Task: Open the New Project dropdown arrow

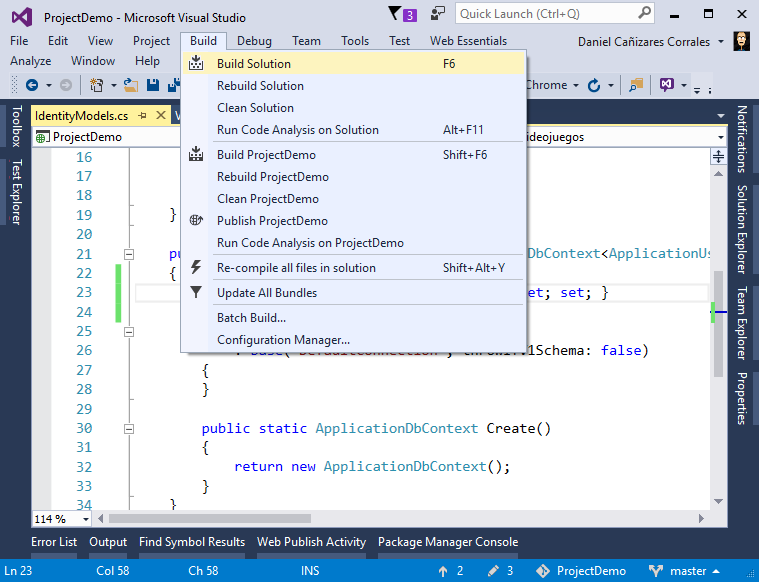Action: (x=114, y=86)
